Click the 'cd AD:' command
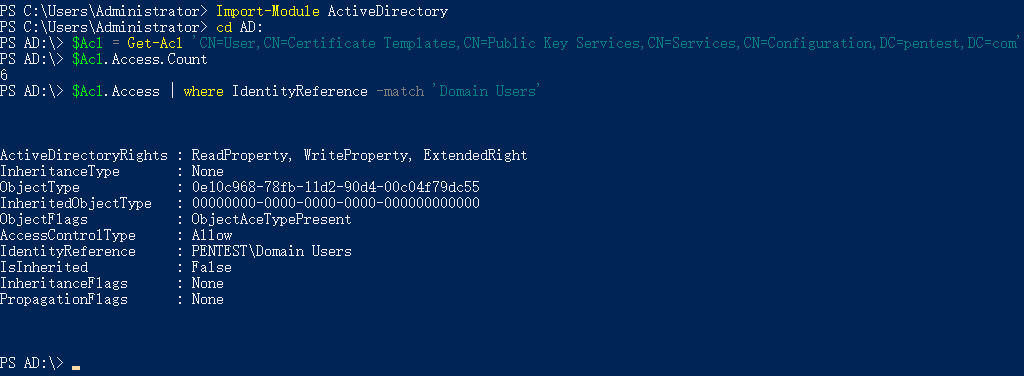 tap(239, 27)
